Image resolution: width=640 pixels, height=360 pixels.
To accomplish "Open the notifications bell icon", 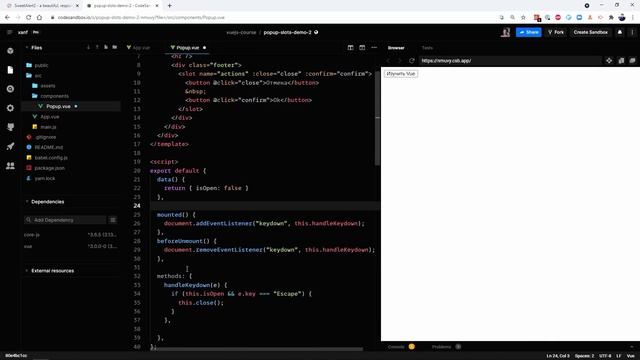I will pos(620,32).
